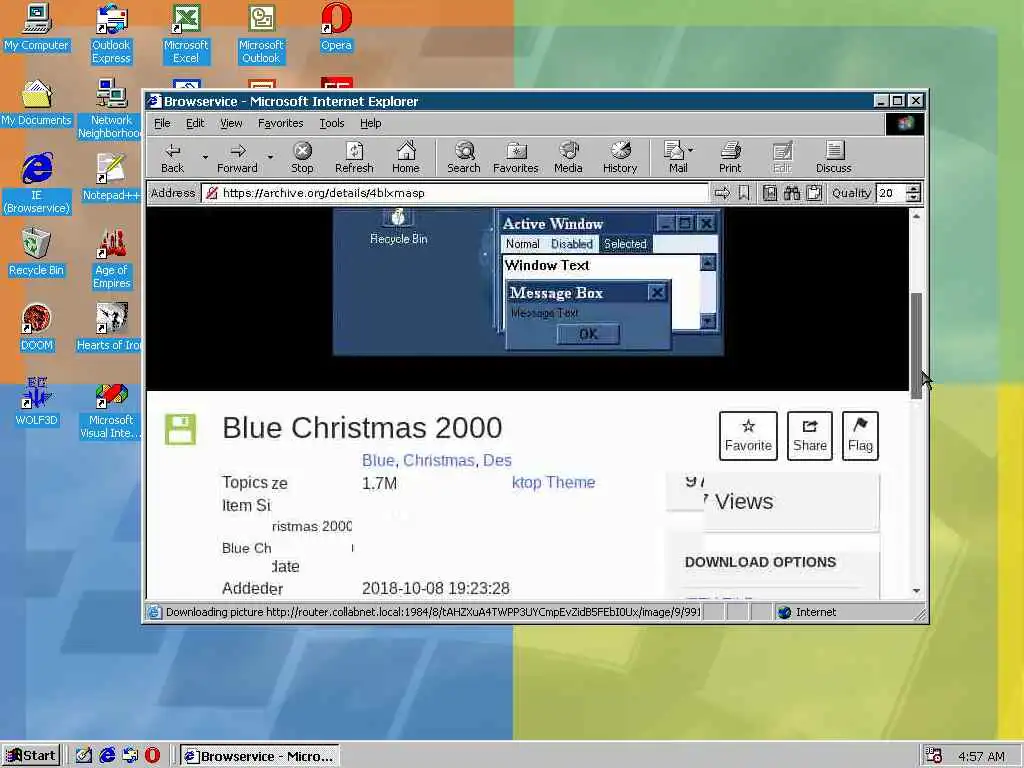Select the IE (Browservice) desktop icon
This screenshot has height=768, width=1024.
(x=37, y=184)
